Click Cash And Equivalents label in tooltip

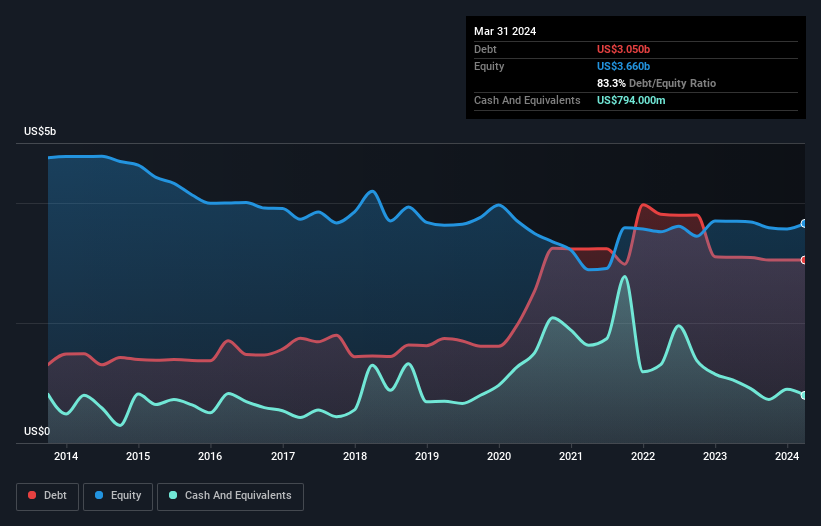[x=527, y=100]
